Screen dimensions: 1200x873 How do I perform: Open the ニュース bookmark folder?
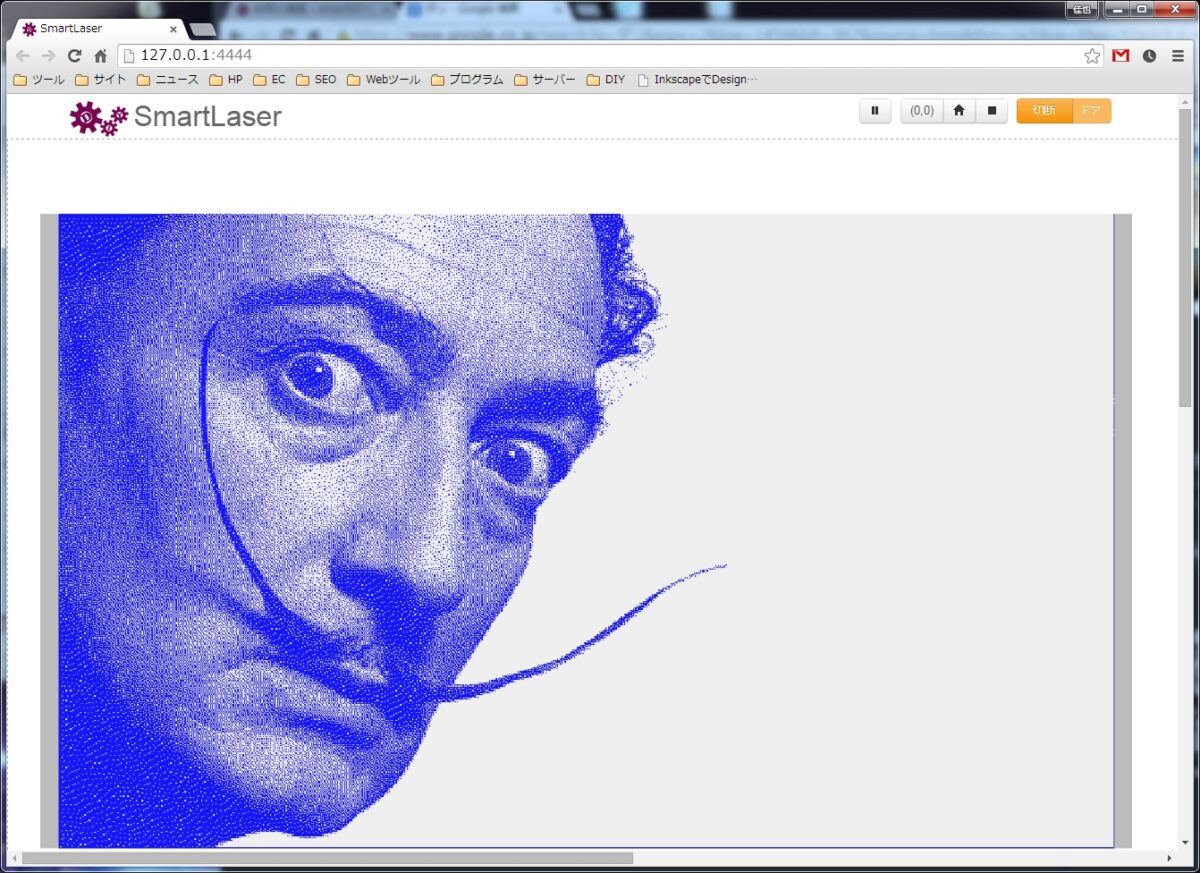click(x=168, y=80)
